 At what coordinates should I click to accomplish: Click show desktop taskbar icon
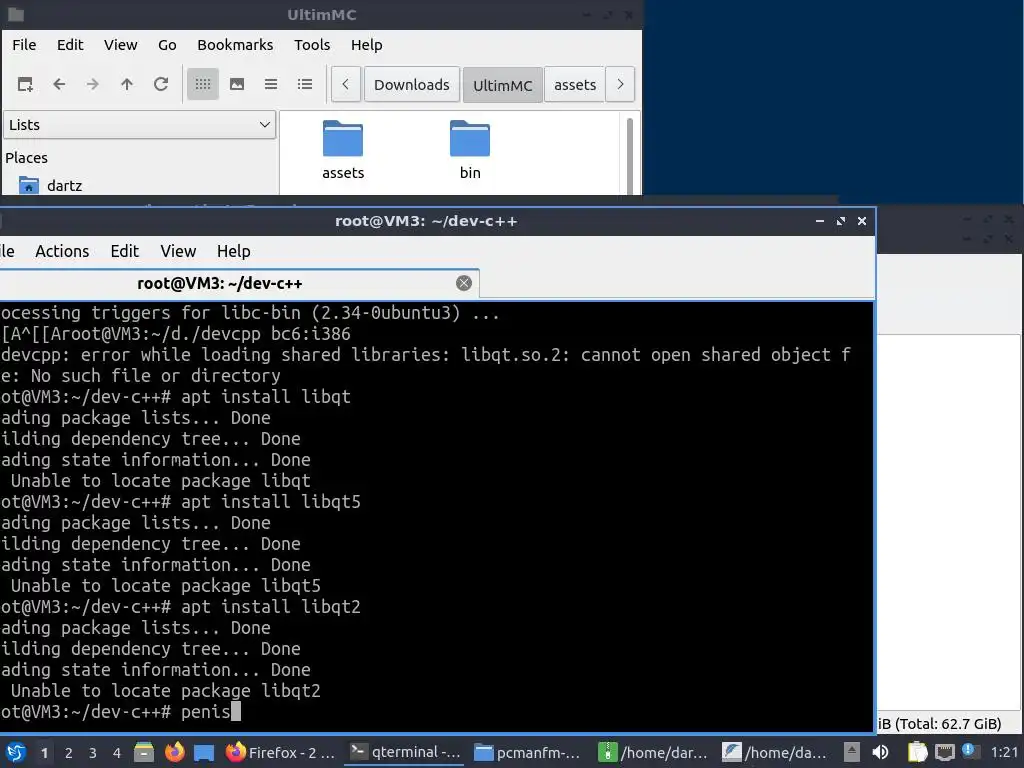204,752
